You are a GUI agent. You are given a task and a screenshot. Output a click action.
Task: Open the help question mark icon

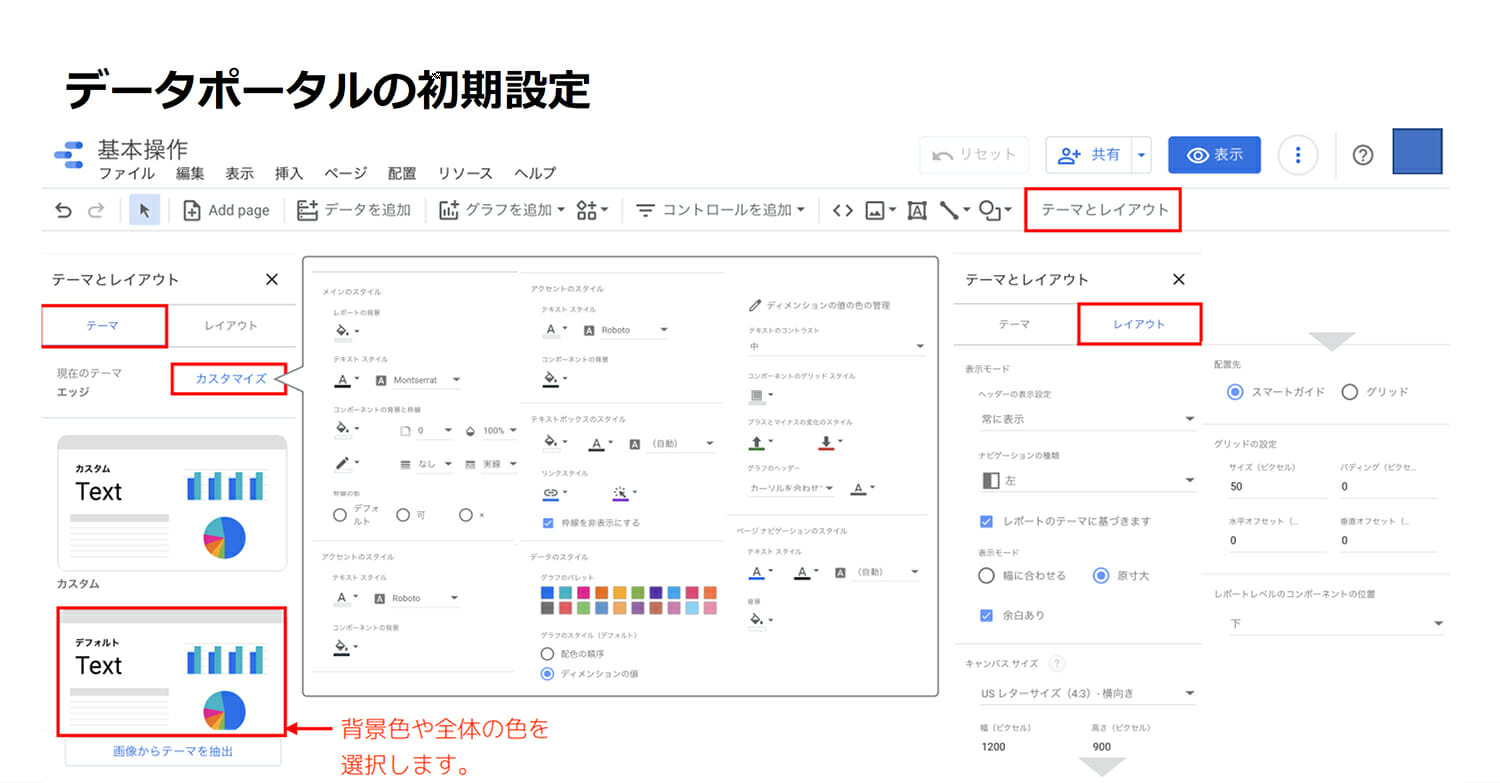pyautogui.click(x=1362, y=155)
